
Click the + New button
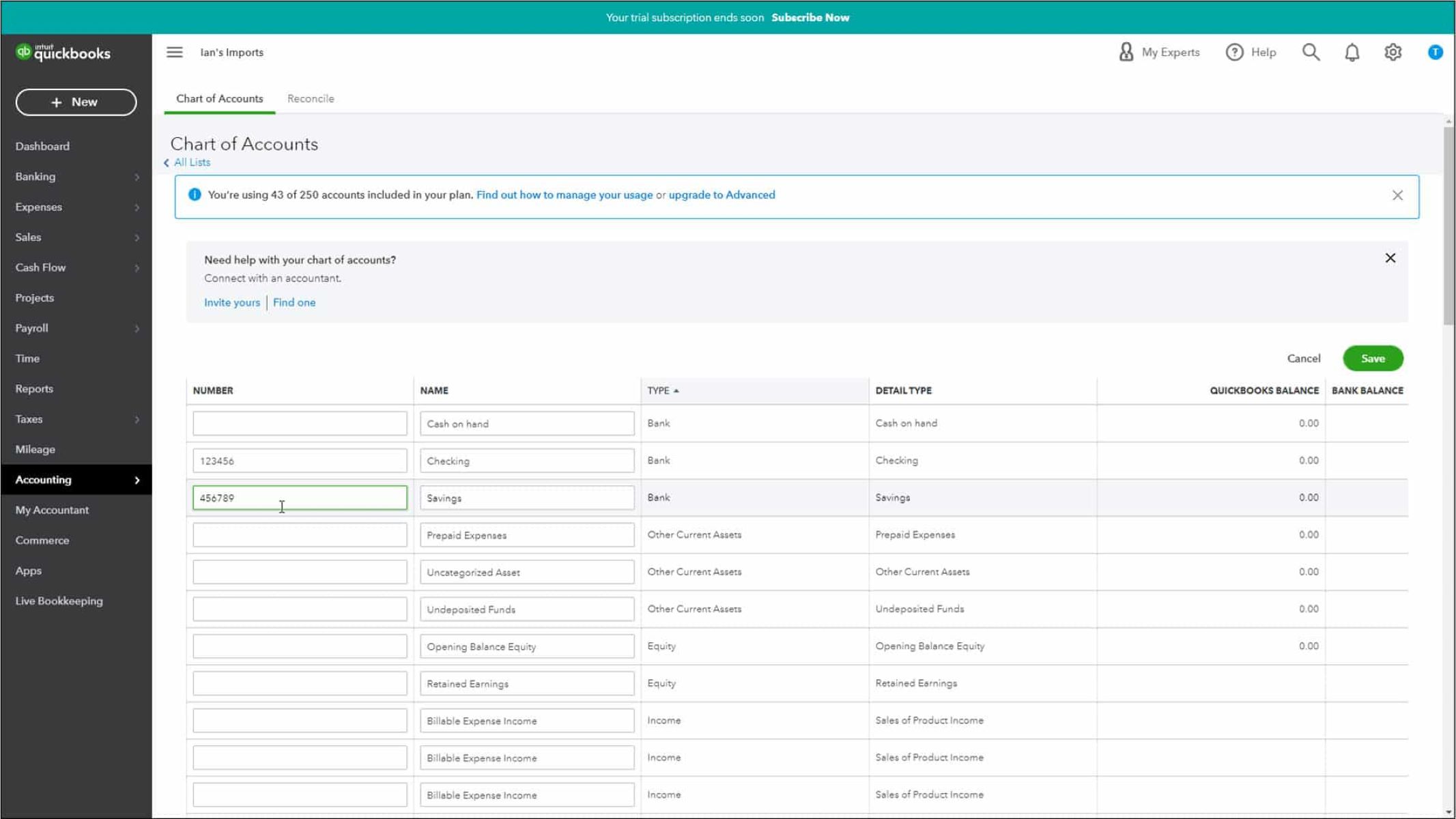76,102
